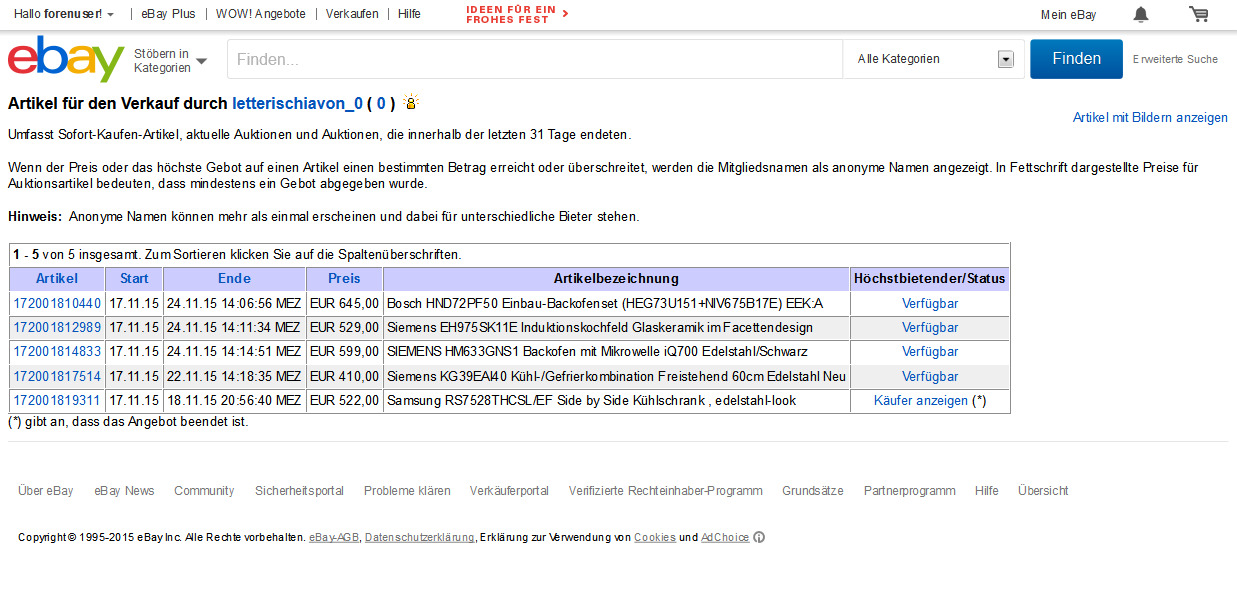The image size is (1237, 594).
Task: Select the Bosch HND72PF50 Einbau-Backofenset description
Action: [x=605, y=303]
